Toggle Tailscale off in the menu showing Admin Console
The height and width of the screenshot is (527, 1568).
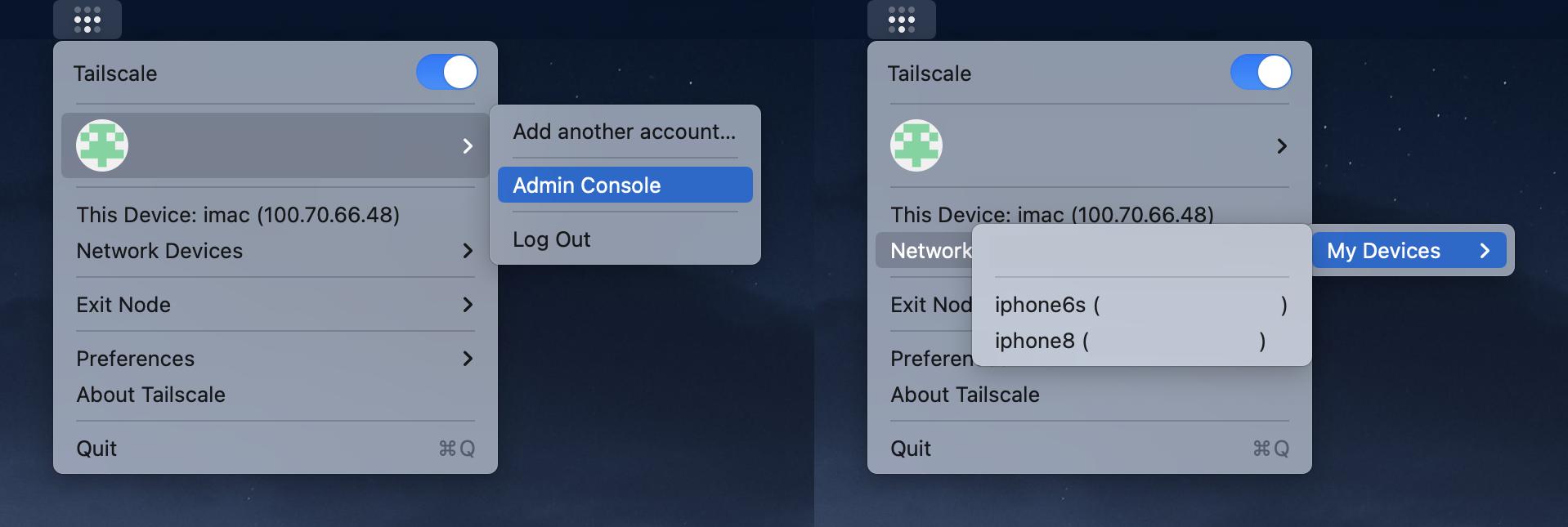[x=446, y=72]
